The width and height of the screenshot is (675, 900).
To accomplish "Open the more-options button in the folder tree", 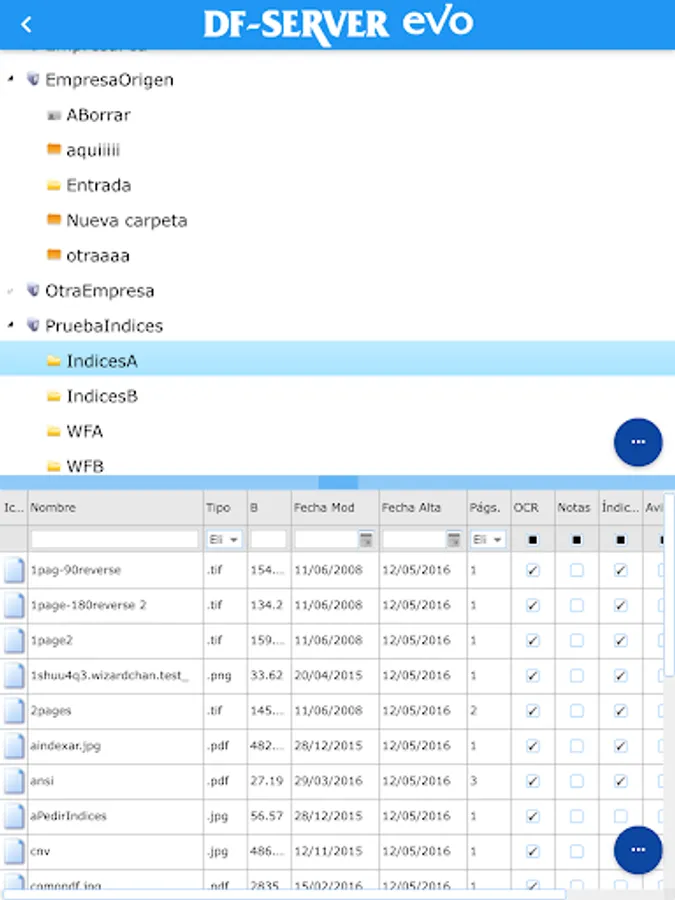I will tap(638, 442).
